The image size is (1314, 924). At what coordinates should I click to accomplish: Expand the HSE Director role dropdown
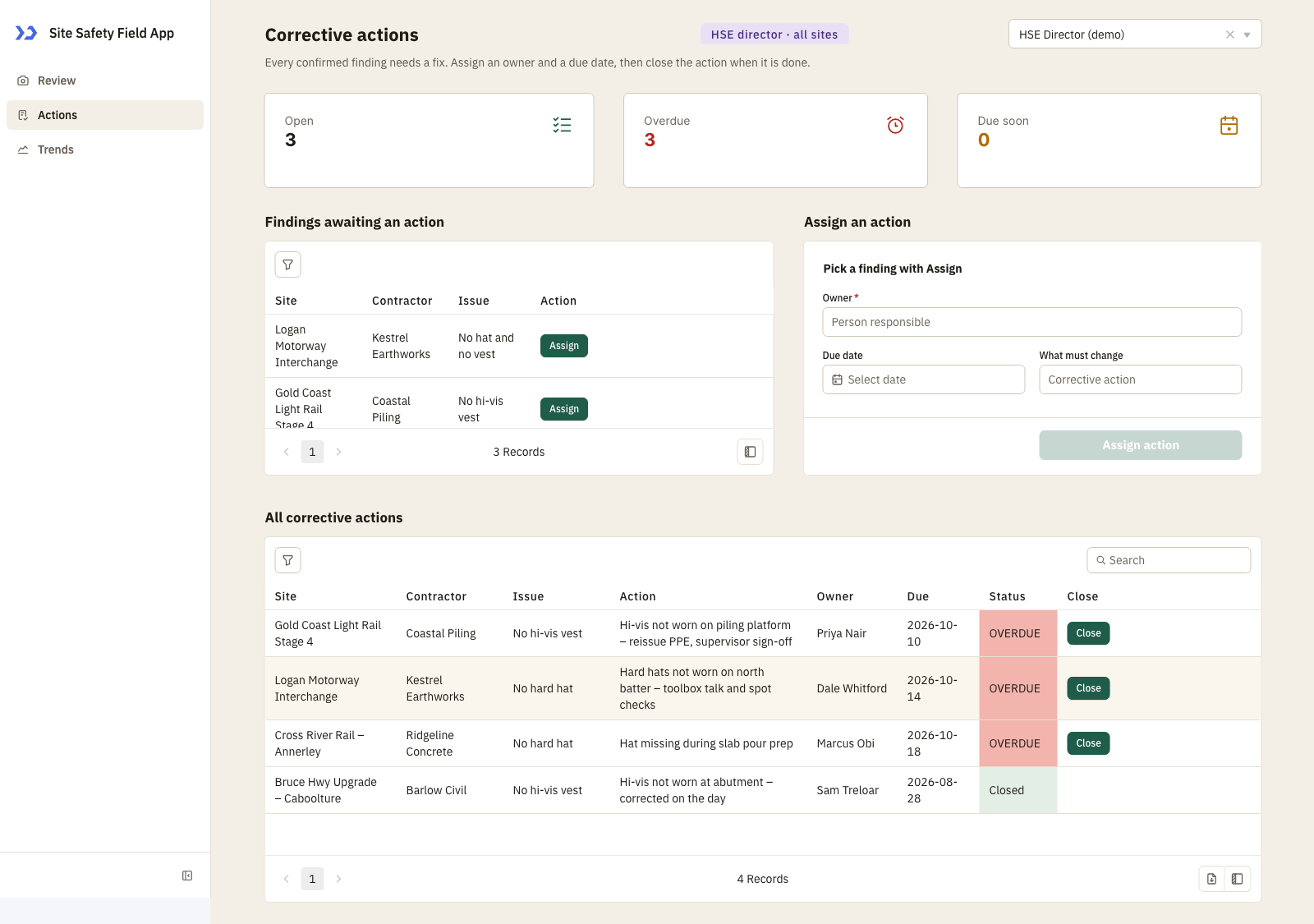pyautogui.click(x=1247, y=34)
